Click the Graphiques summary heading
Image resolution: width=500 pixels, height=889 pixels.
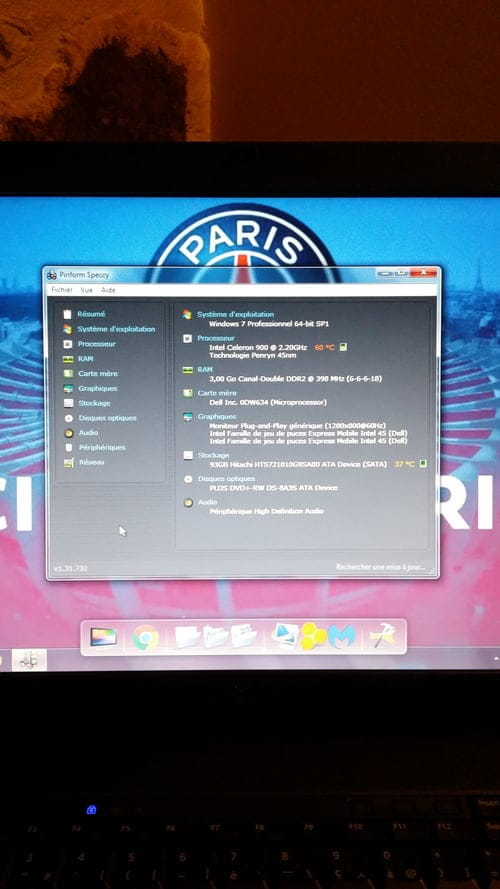coord(217,416)
